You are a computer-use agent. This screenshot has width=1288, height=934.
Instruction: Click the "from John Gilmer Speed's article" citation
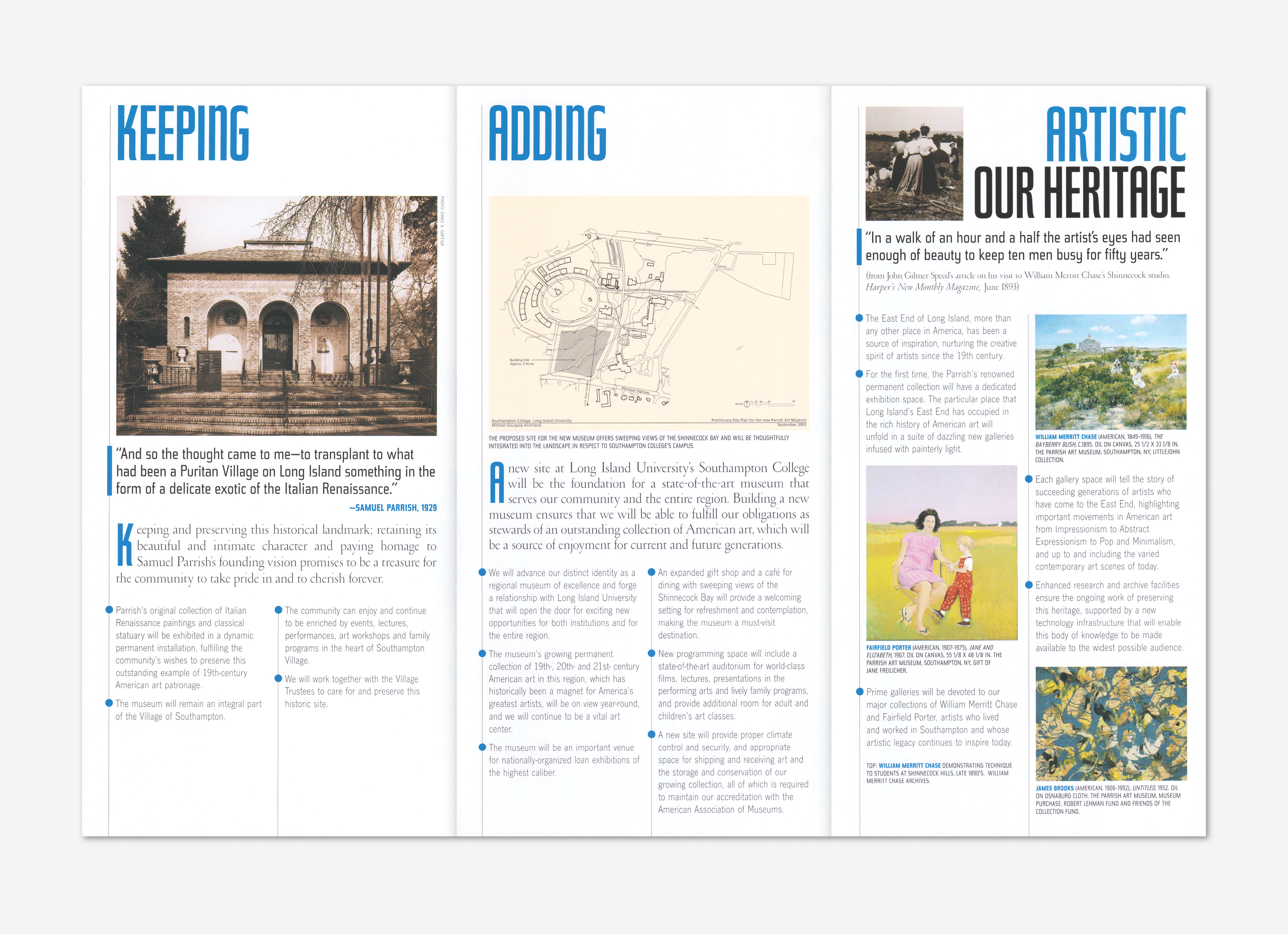(1018, 281)
